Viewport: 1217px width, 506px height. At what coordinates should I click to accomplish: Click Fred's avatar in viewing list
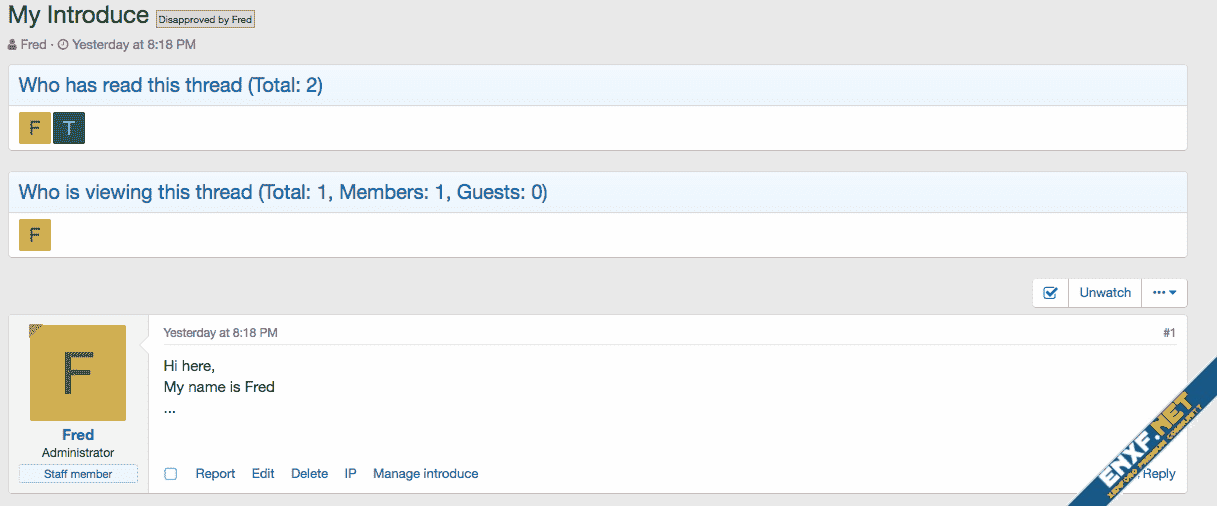[x=35, y=235]
